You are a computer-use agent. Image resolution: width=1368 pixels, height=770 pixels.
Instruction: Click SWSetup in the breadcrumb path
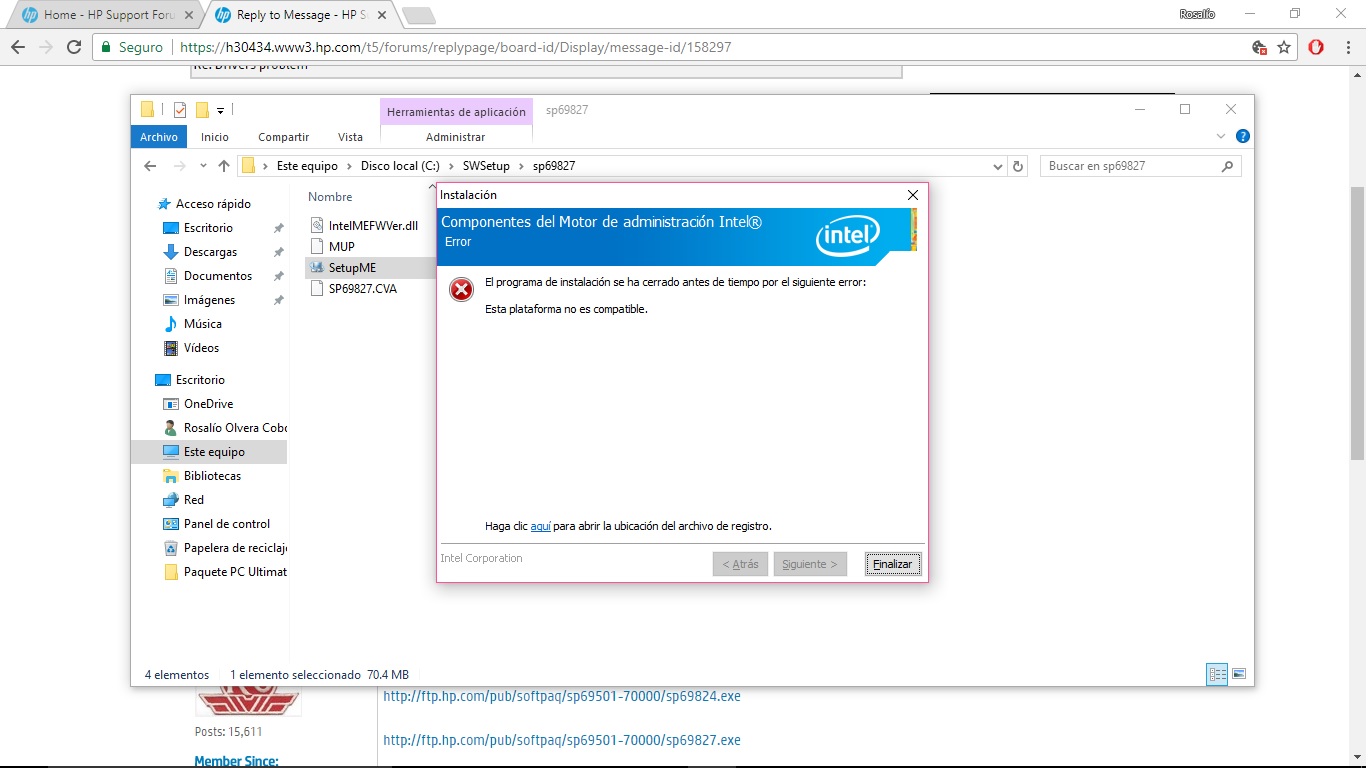pos(486,166)
